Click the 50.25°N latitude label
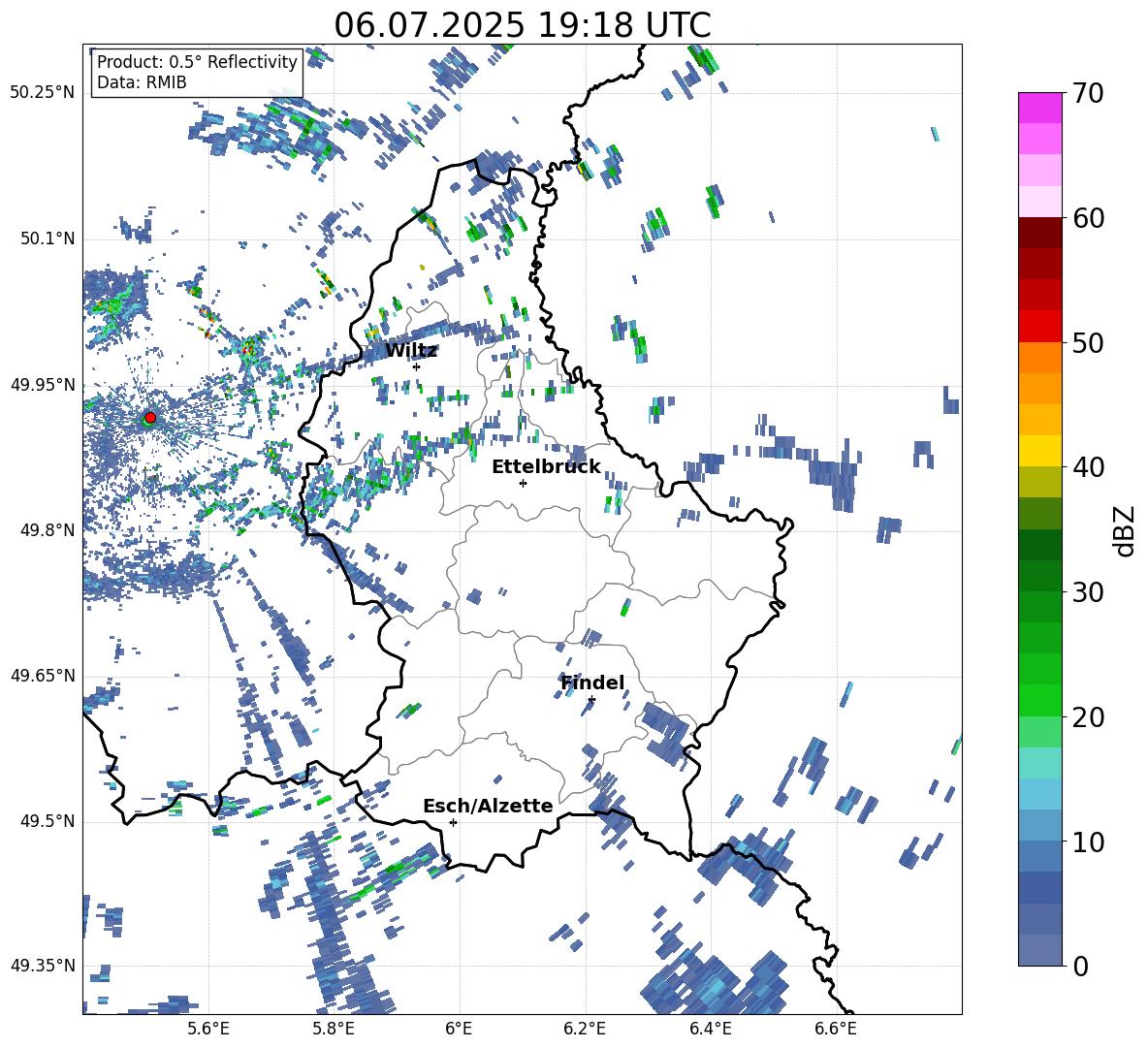This screenshot has width=1148, height=1048. (43, 93)
